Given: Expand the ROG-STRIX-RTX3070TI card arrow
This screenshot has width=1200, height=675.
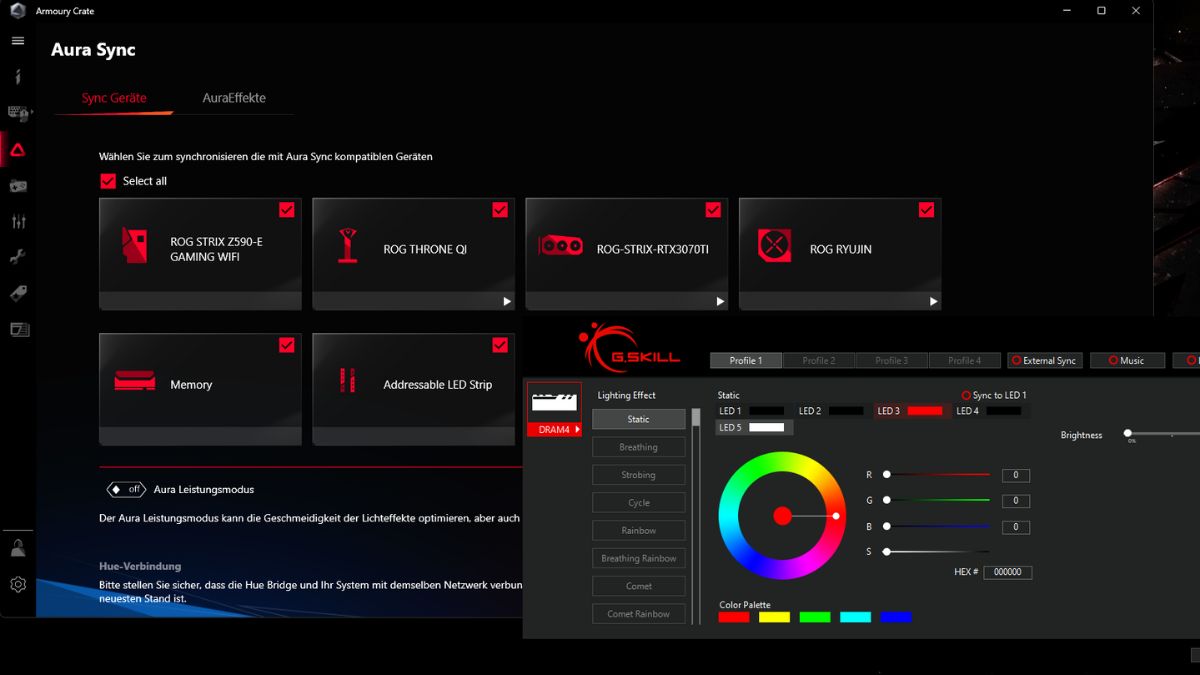Looking at the screenshot, I should [x=720, y=301].
